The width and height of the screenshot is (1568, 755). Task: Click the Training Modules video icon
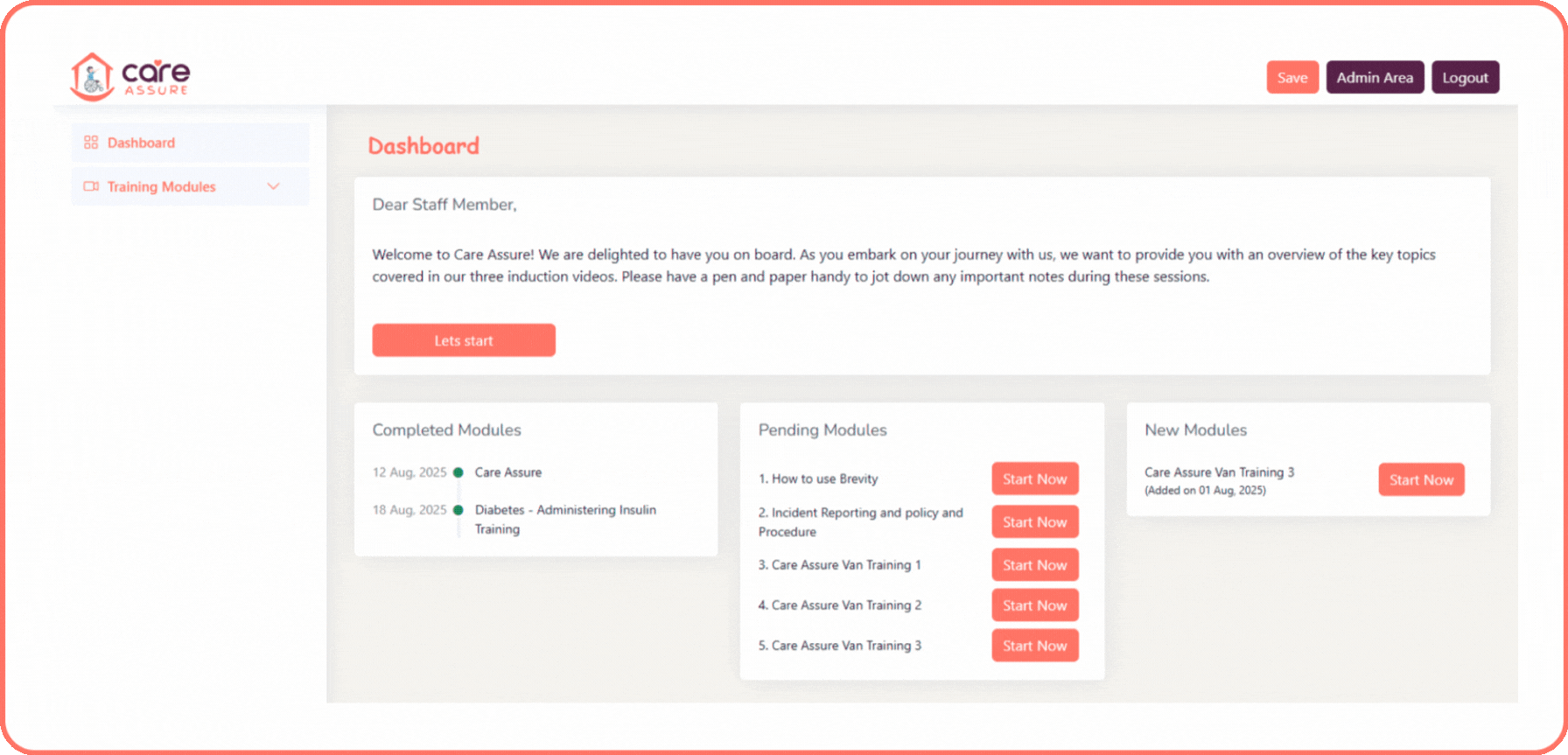[91, 186]
